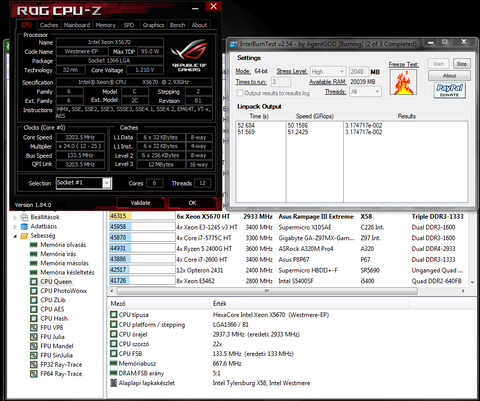This screenshot has height=401, width=480.
Task: Click the FP64 Ray-Trace benchmark icon
Action: point(34,374)
